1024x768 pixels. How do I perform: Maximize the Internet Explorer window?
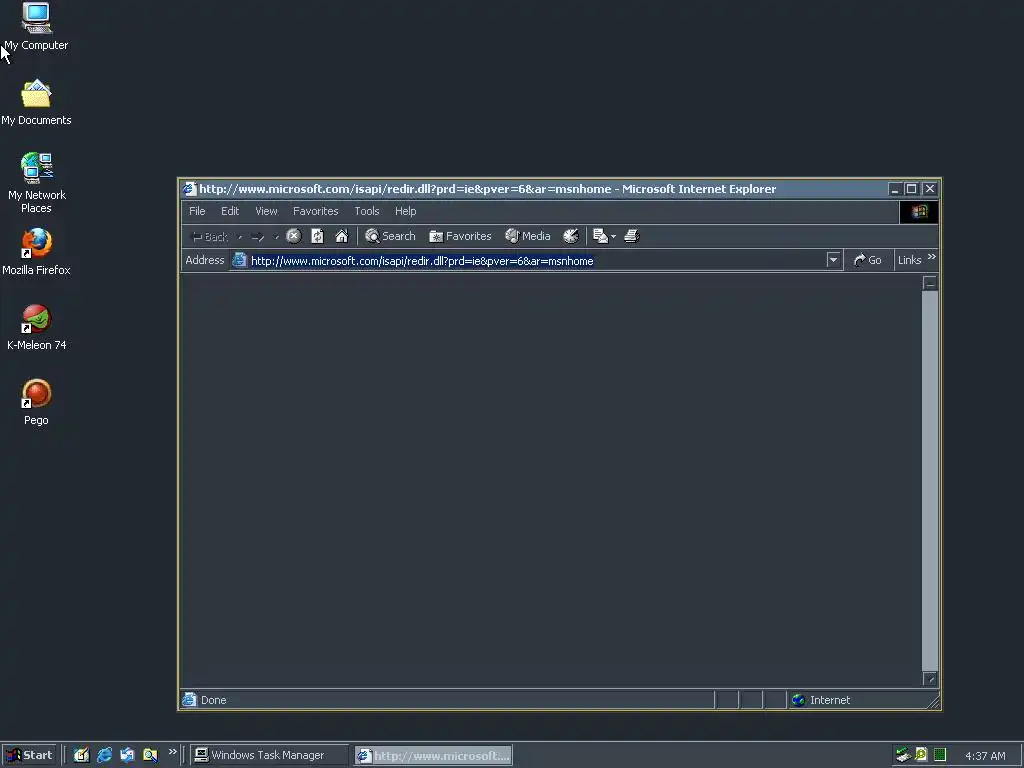pyautogui.click(x=912, y=189)
